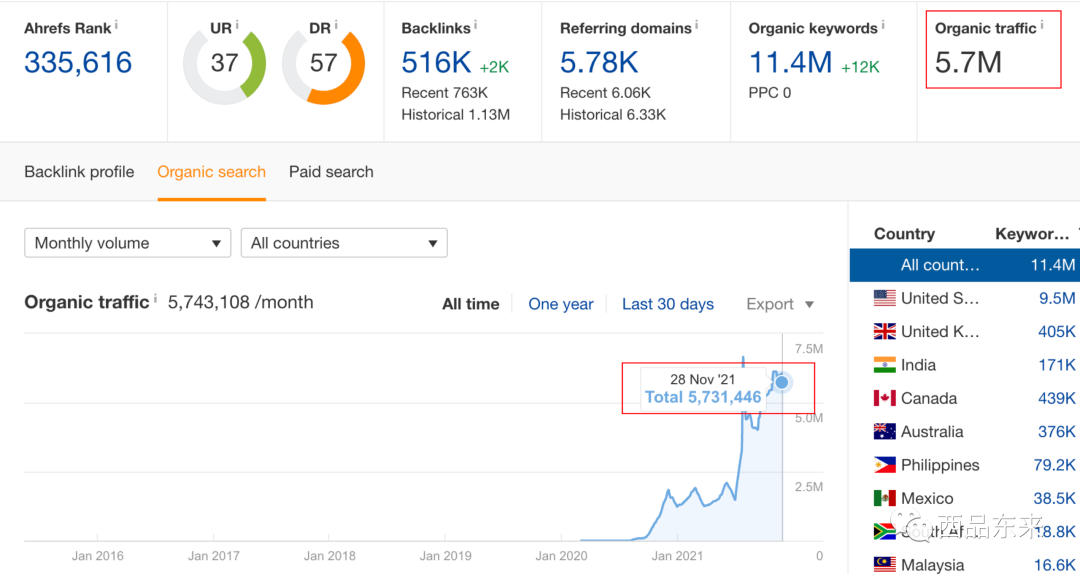Click the Canada flag icon

[x=884, y=398]
